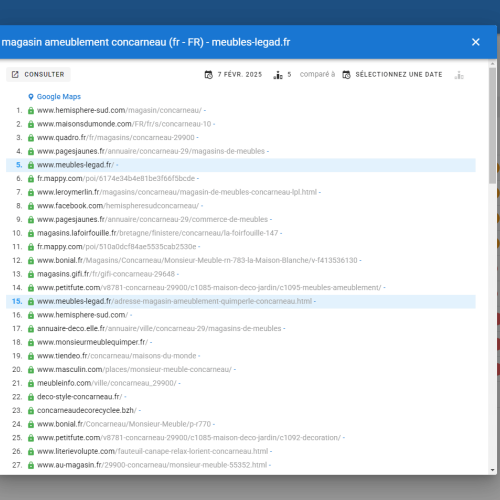Open the www.meubles-legad.fr result at rank 5

coord(75,165)
